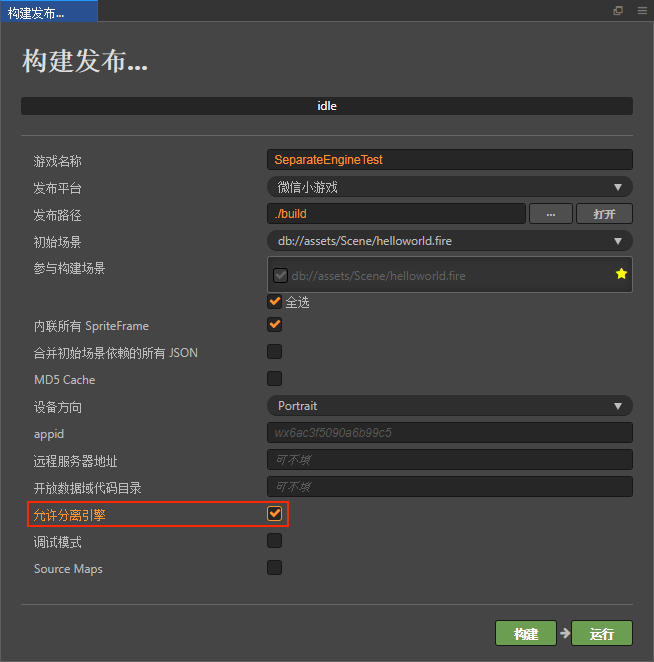This screenshot has height=662, width=654.
Task: Click the 开放数据域代码目录 input field
Action: (x=450, y=487)
